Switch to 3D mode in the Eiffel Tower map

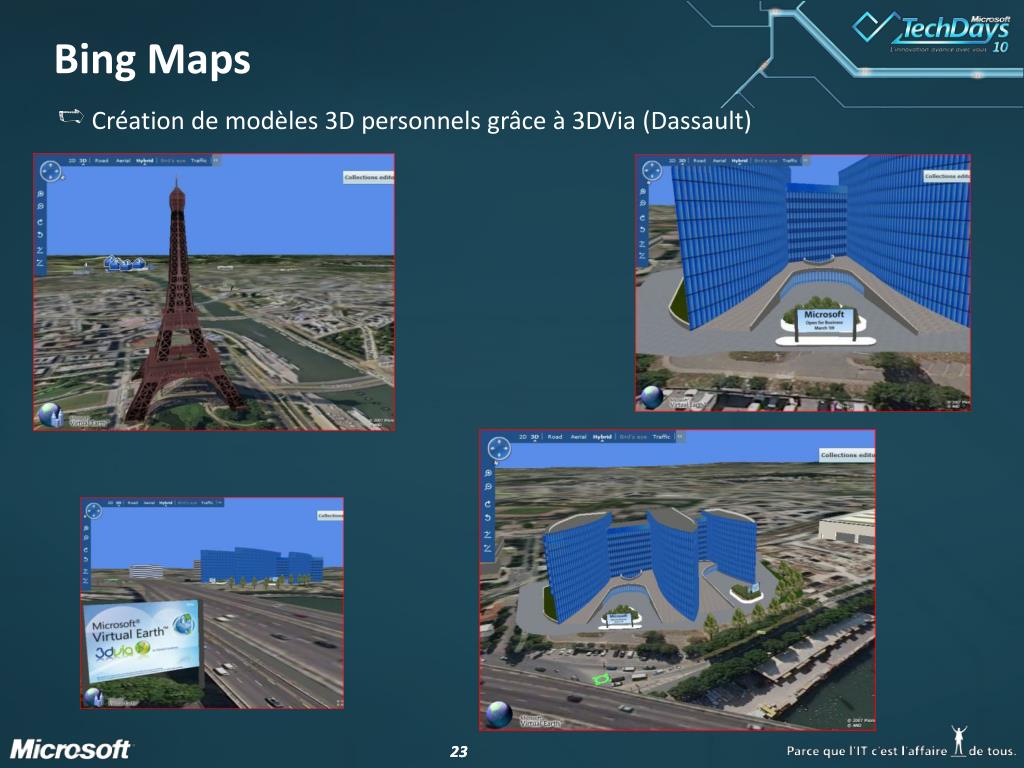pyautogui.click(x=83, y=161)
